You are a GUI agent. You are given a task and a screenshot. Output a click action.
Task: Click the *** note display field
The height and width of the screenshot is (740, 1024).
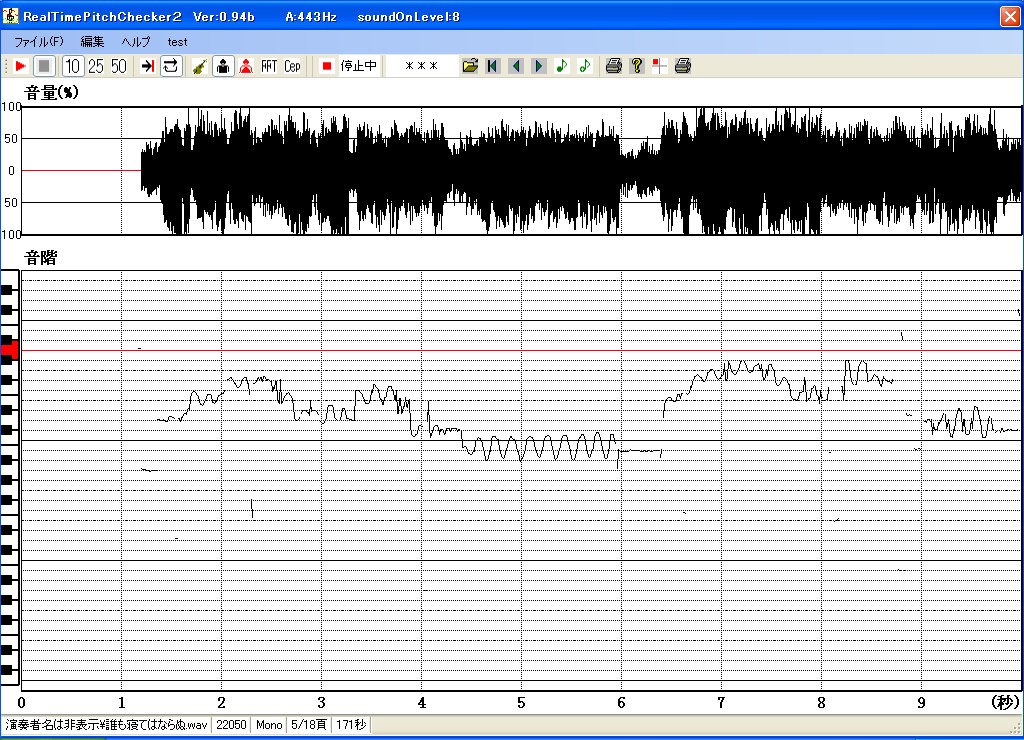tap(421, 66)
